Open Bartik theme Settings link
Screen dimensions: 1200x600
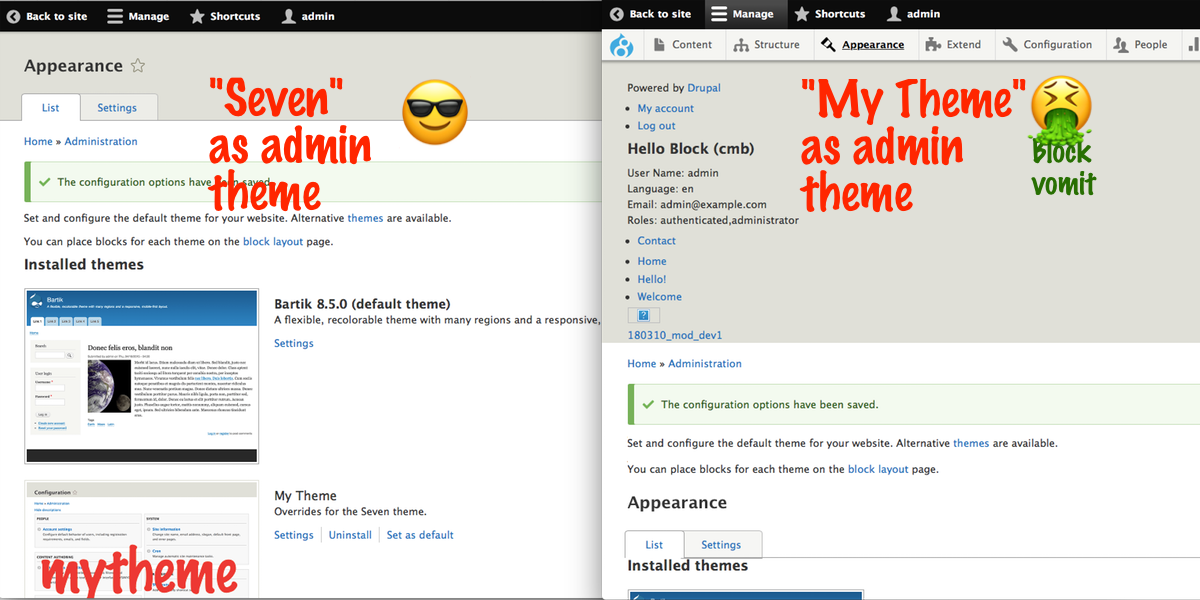click(294, 343)
